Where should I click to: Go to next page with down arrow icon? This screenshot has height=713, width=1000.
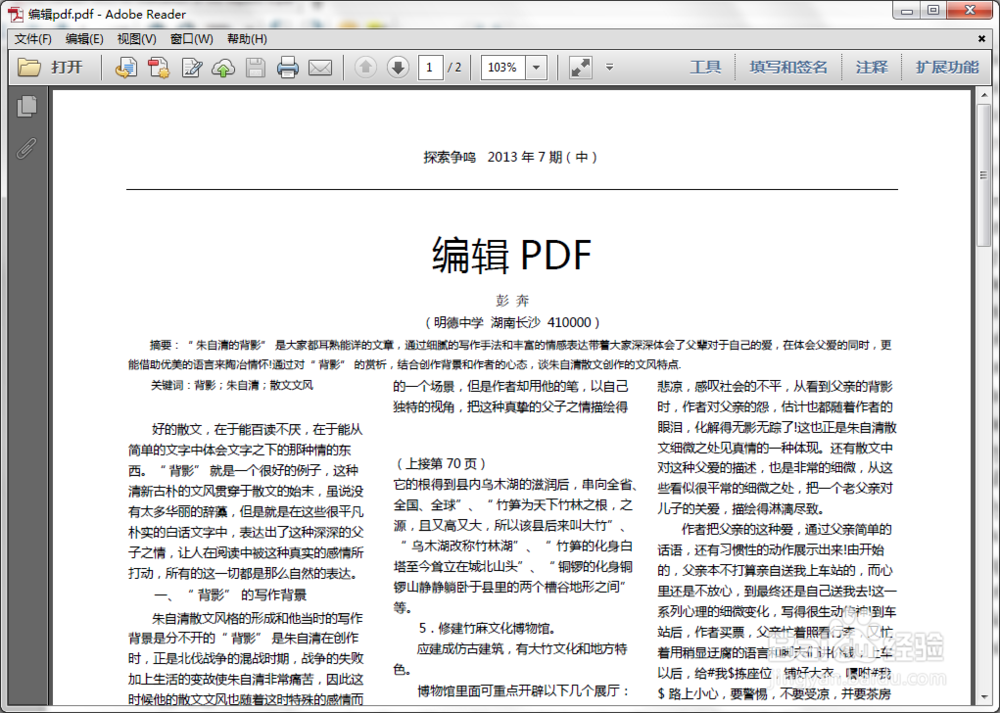397,67
